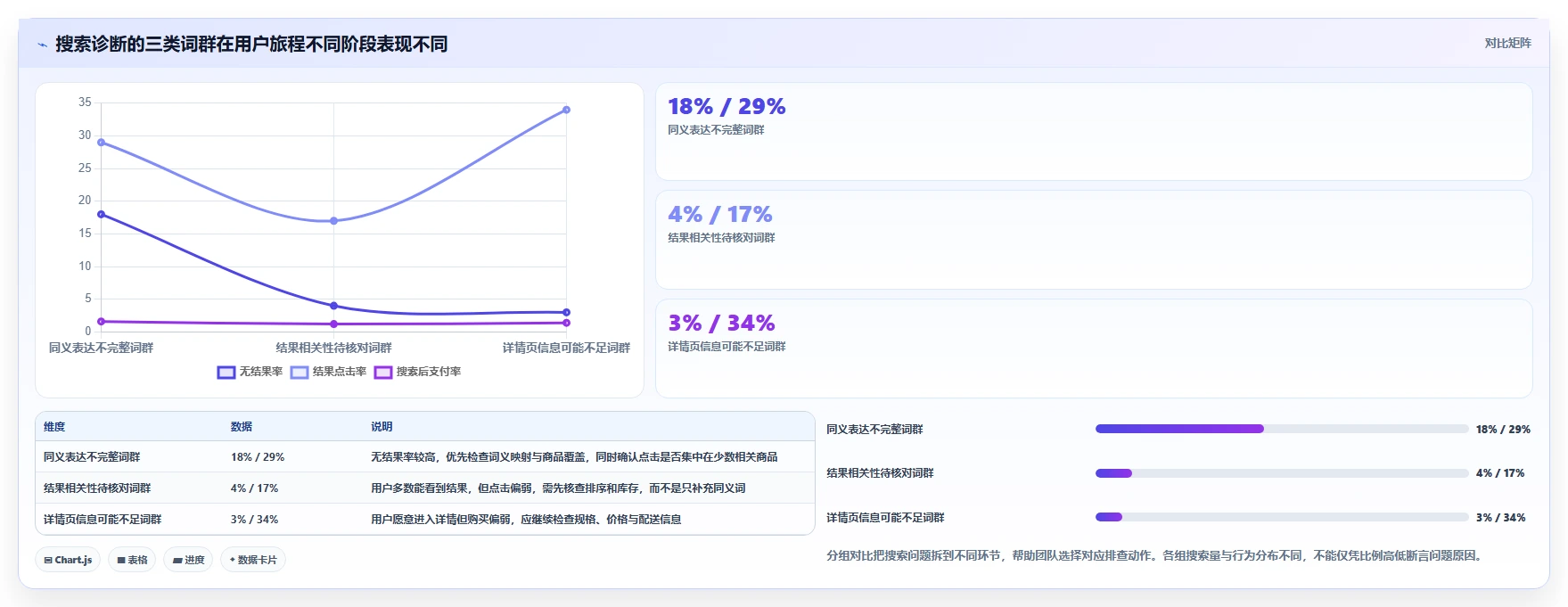Click table data cell 4% / 17%
1568x607 pixels.
255,488
